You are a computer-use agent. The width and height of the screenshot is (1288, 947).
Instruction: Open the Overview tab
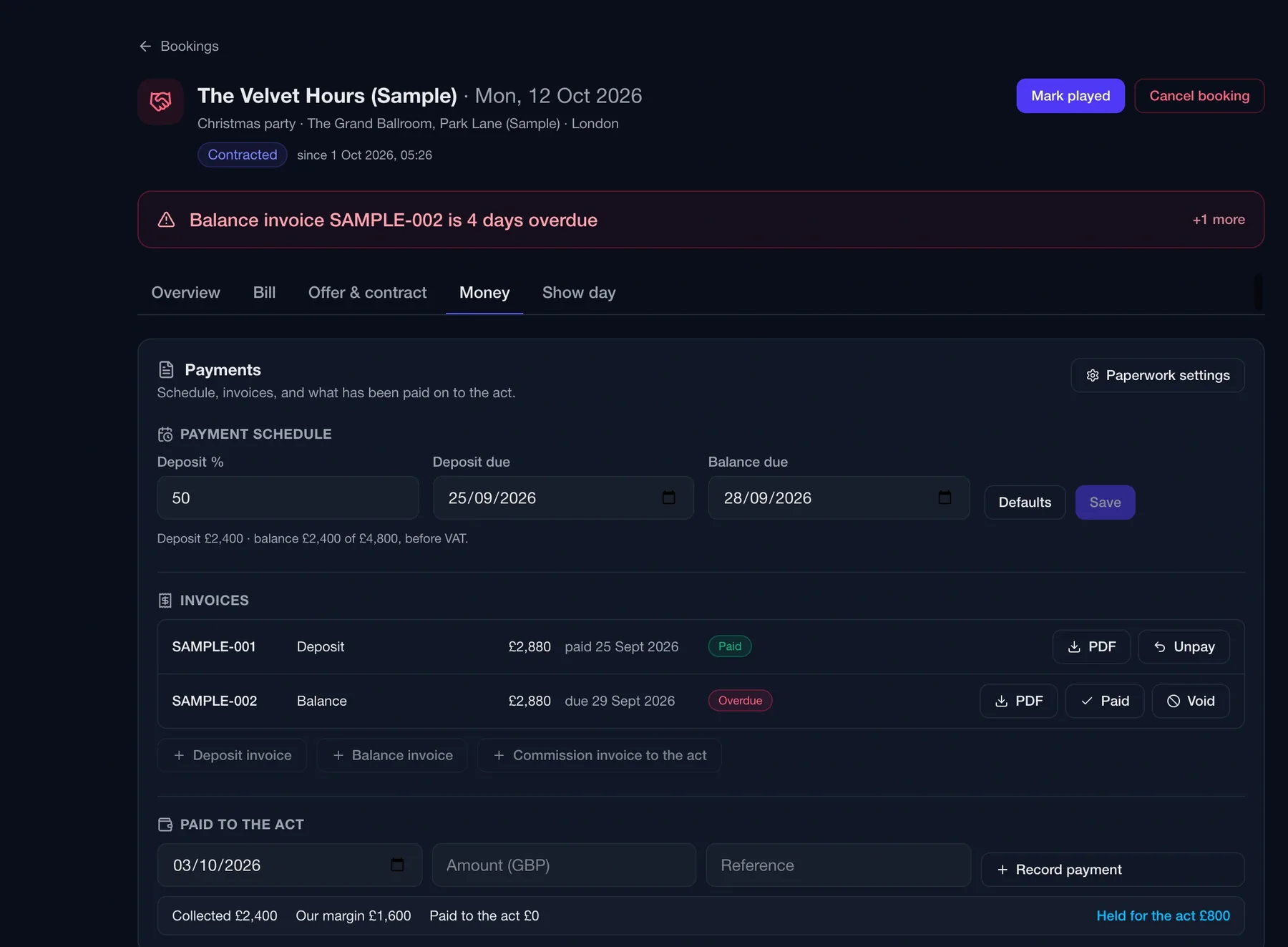(x=185, y=293)
